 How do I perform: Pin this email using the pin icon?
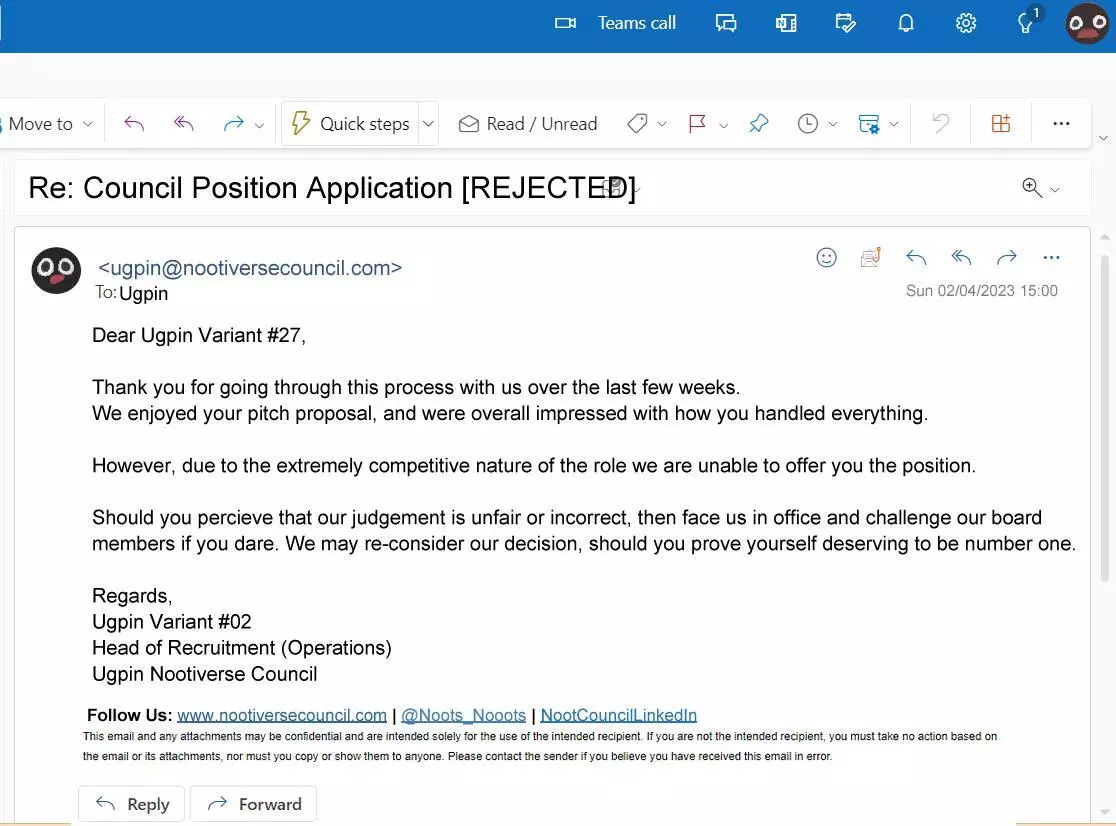759,123
